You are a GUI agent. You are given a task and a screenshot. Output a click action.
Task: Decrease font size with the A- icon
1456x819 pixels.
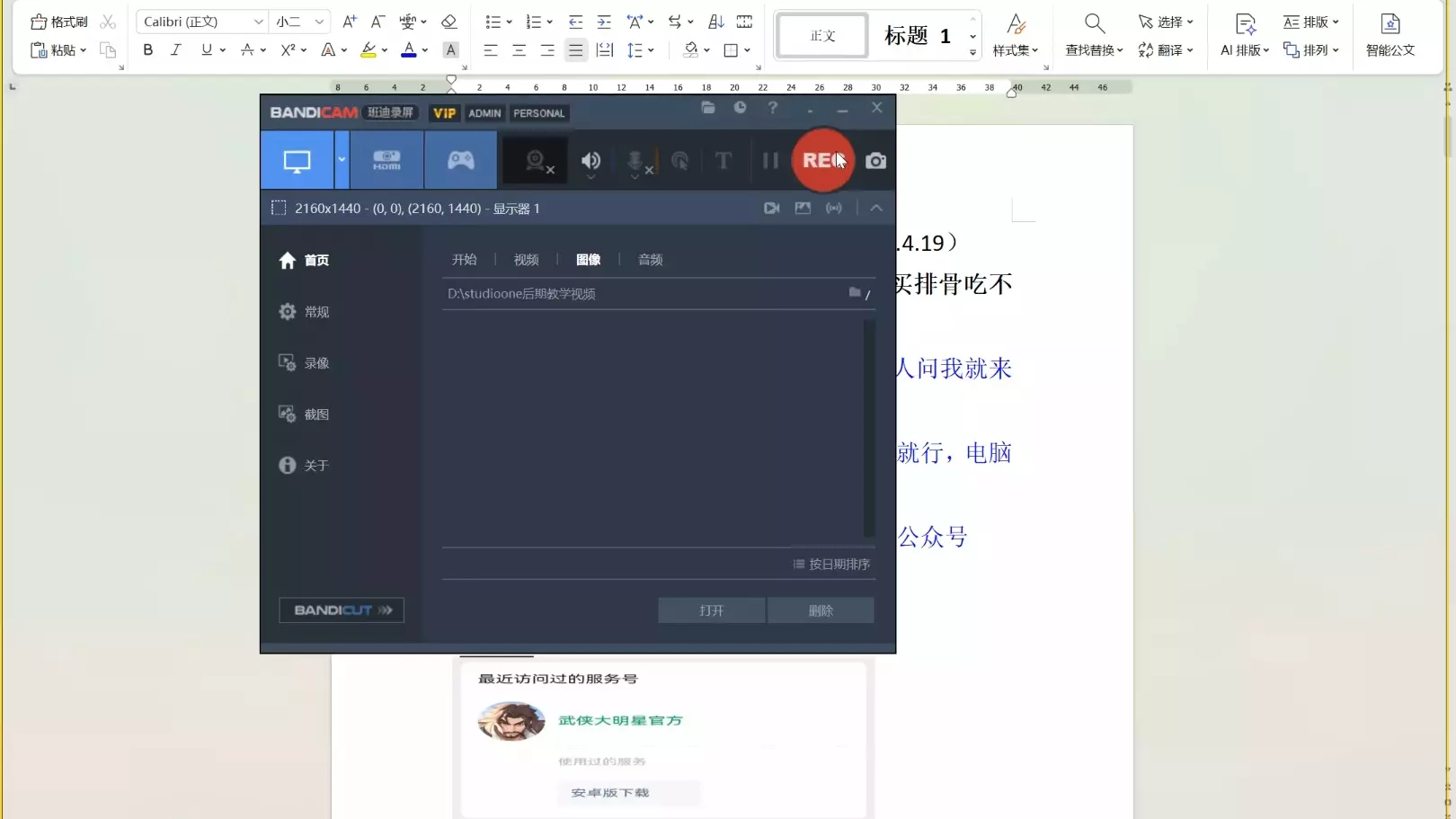(x=378, y=22)
